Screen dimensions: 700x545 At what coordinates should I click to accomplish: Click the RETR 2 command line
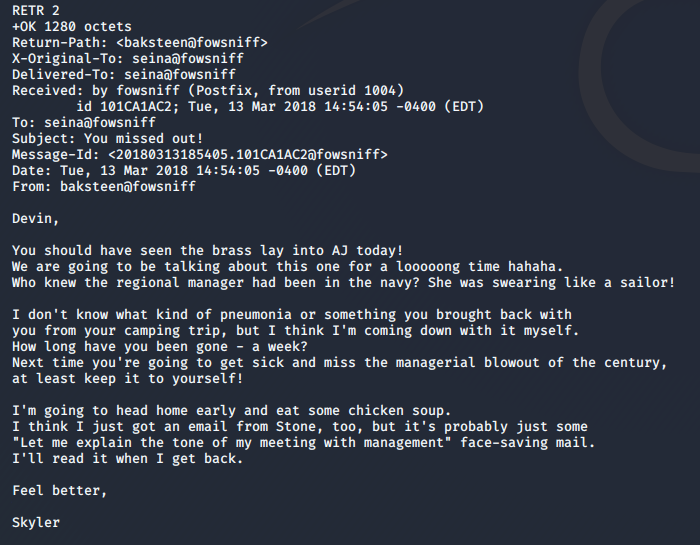[x=37, y=10]
